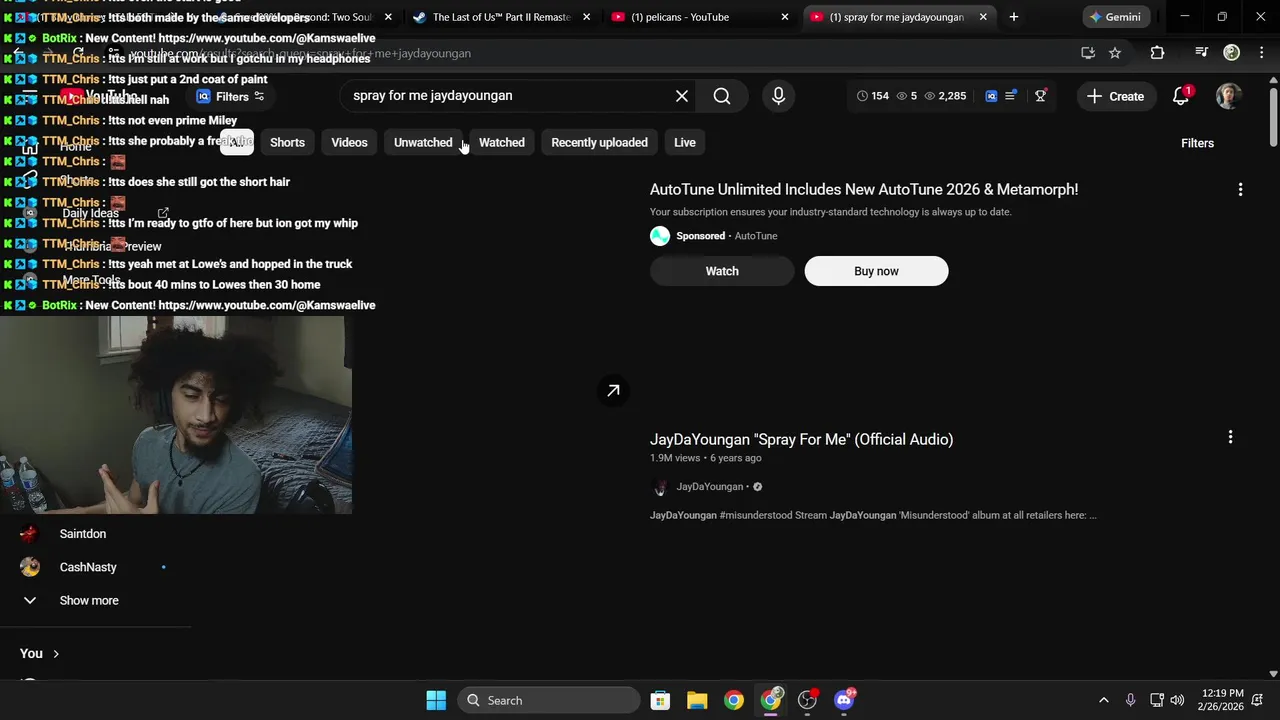Click the page vertical scrollbar
The image size is (1280, 720).
1273,120
